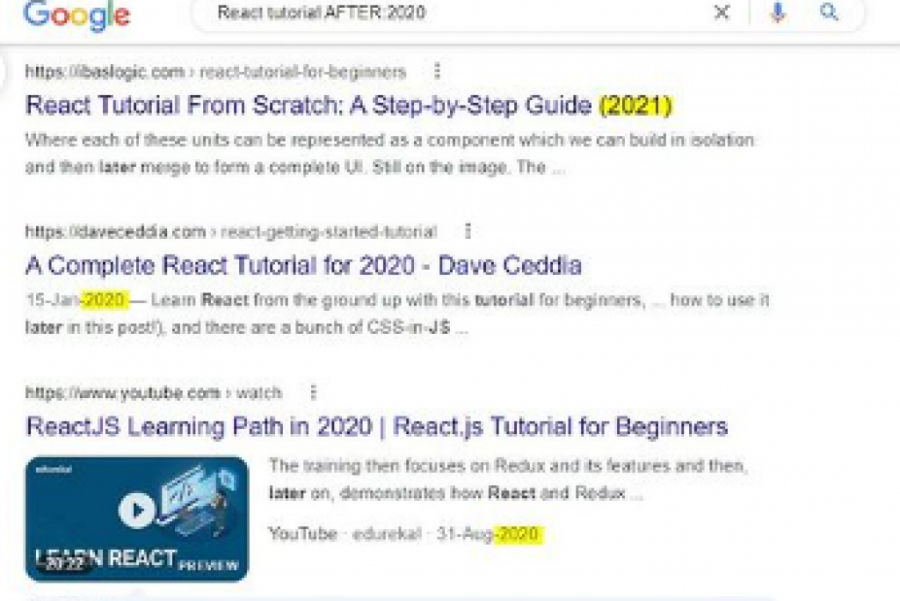The width and height of the screenshot is (900, 601).
Task: Start voice search with the microphone icon
Action: 778,13
